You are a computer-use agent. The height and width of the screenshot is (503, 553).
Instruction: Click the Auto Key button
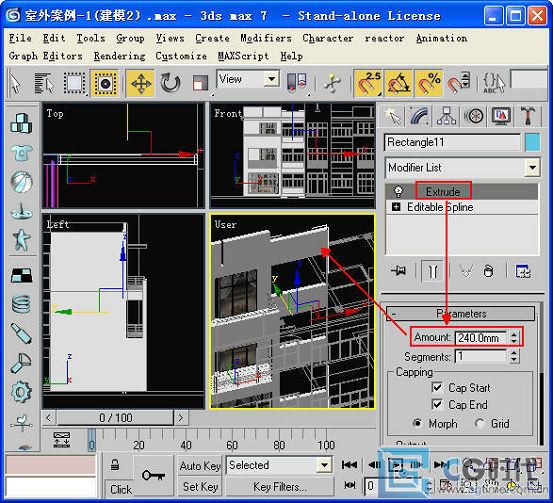[x=200, y=466]
